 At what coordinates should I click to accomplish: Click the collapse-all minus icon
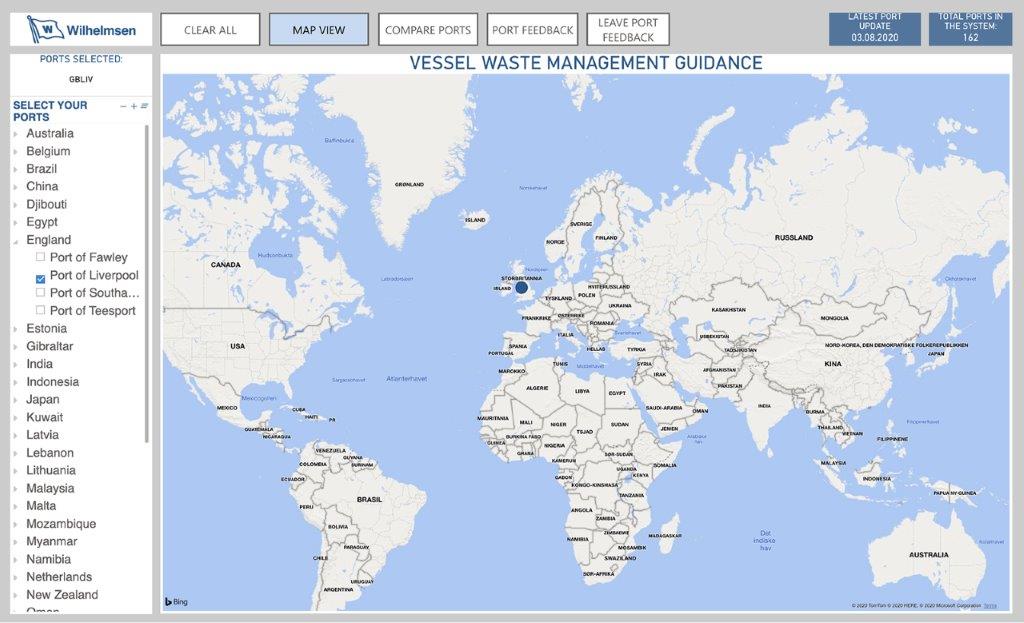click(123, 106)
